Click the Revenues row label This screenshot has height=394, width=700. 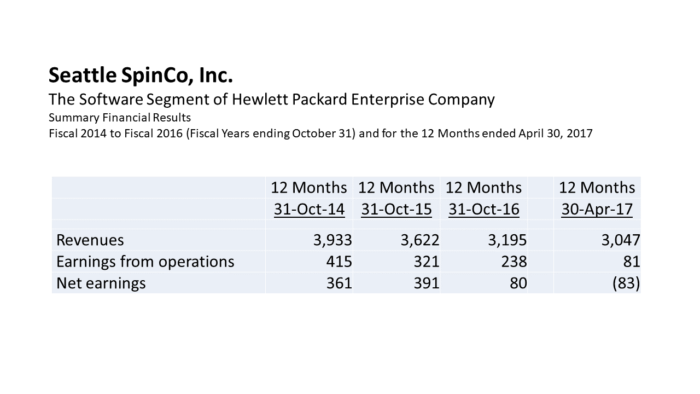[90, 240]
